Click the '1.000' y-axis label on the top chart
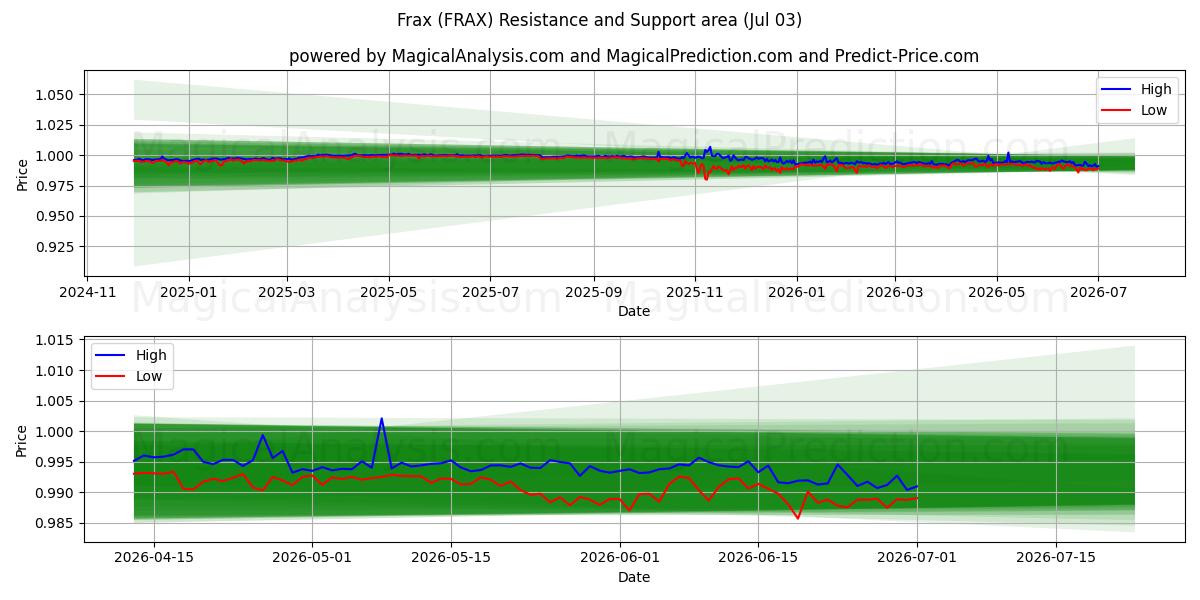 57,156
